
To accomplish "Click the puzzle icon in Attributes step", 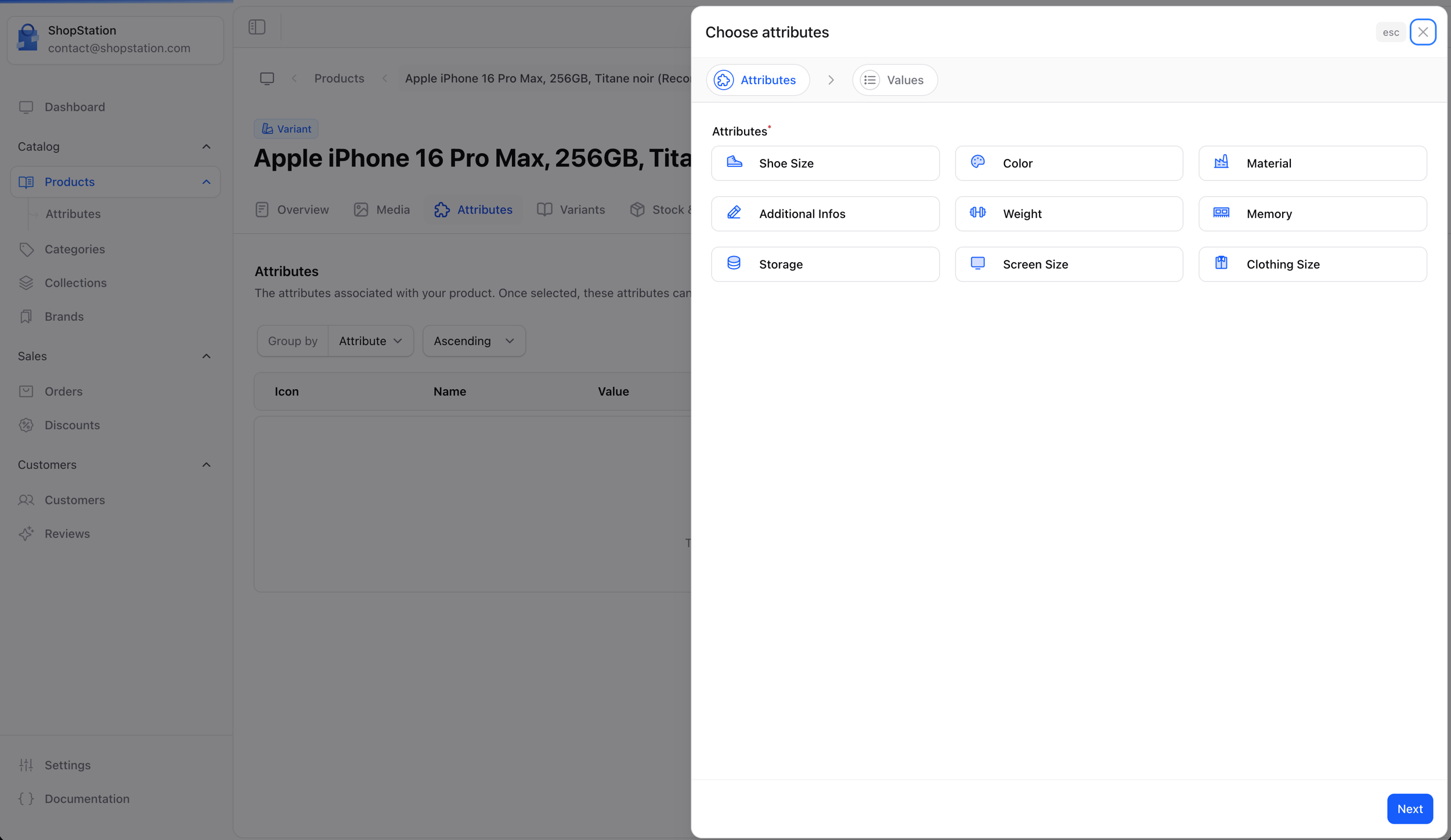I will tap(723, 80).
